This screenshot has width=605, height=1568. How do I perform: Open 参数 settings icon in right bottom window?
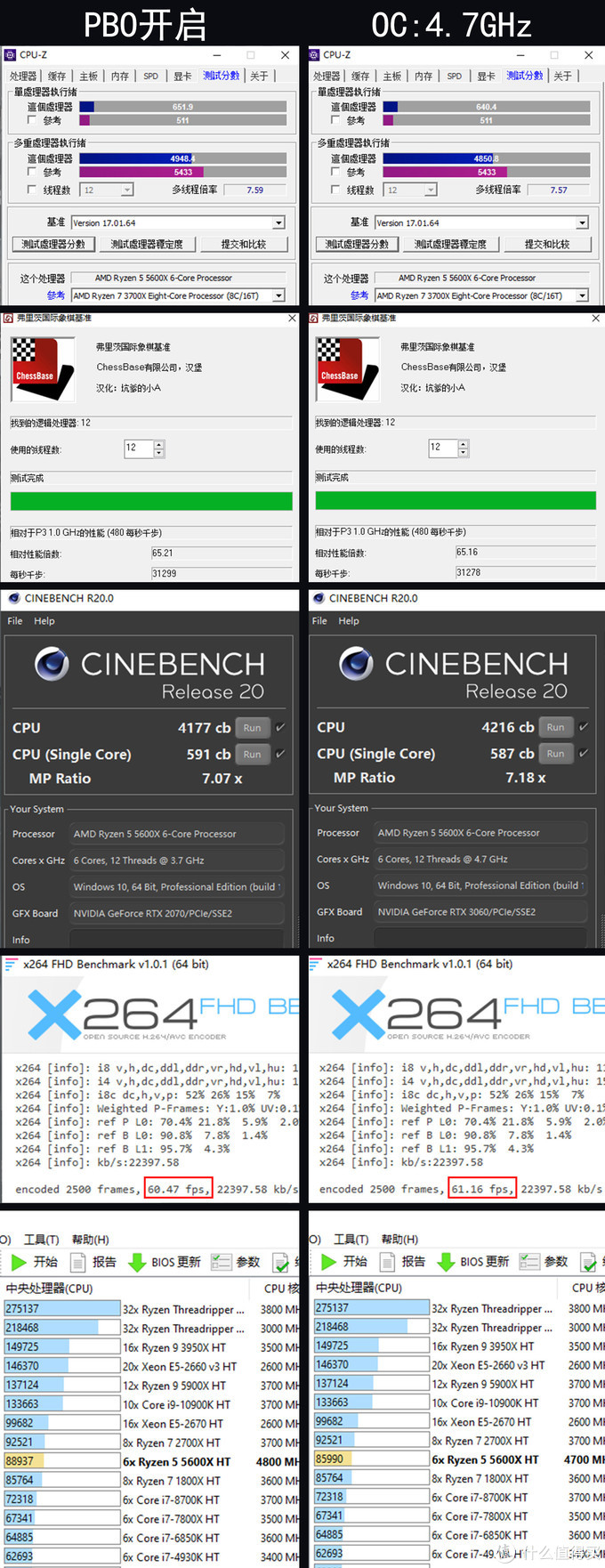[x=530, y=1262]
